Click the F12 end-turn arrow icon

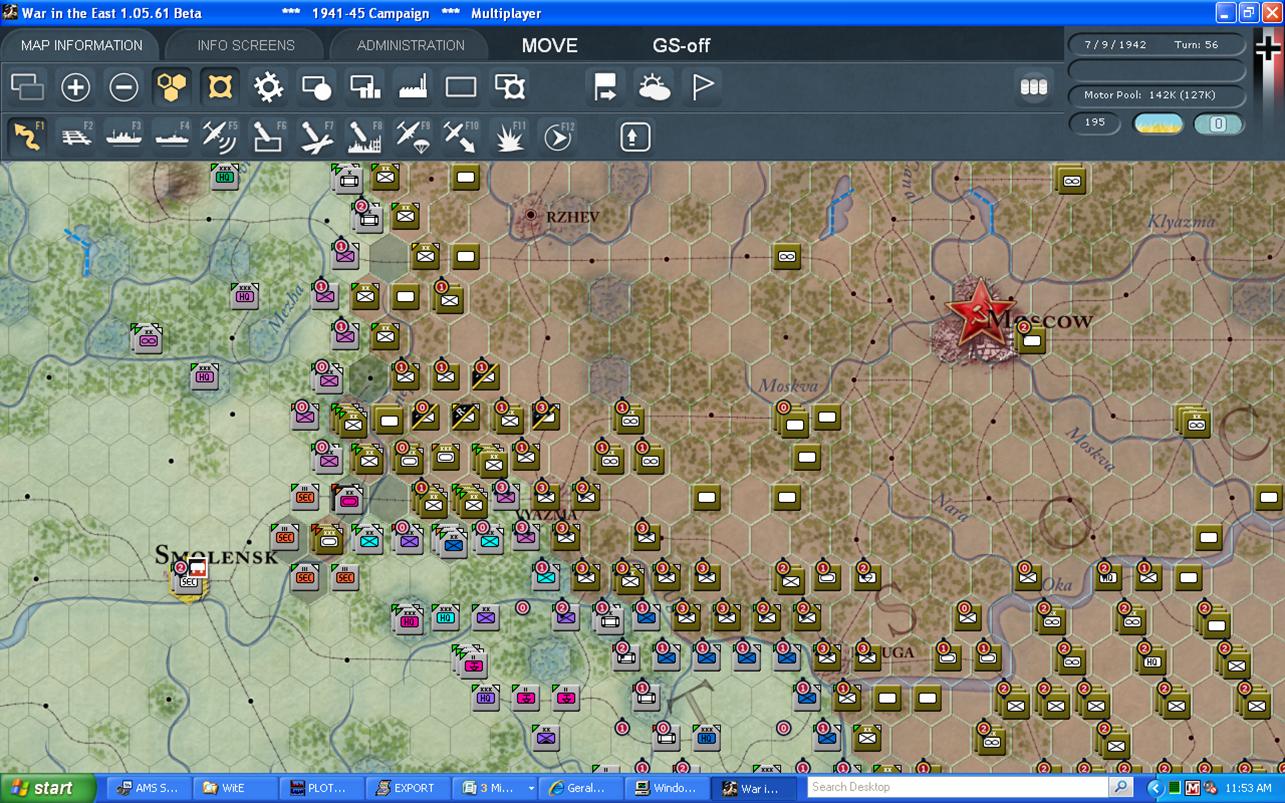pyautogui.click(x=557, y=137)
